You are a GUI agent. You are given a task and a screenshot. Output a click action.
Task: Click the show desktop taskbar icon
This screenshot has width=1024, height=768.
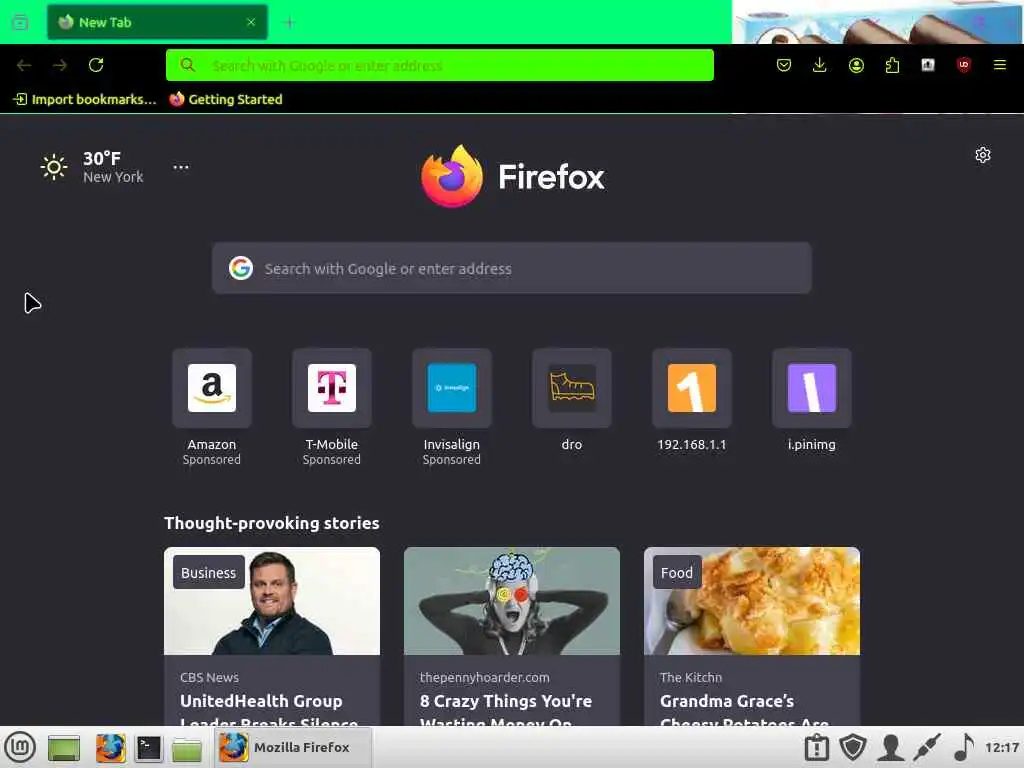[64, 748]
